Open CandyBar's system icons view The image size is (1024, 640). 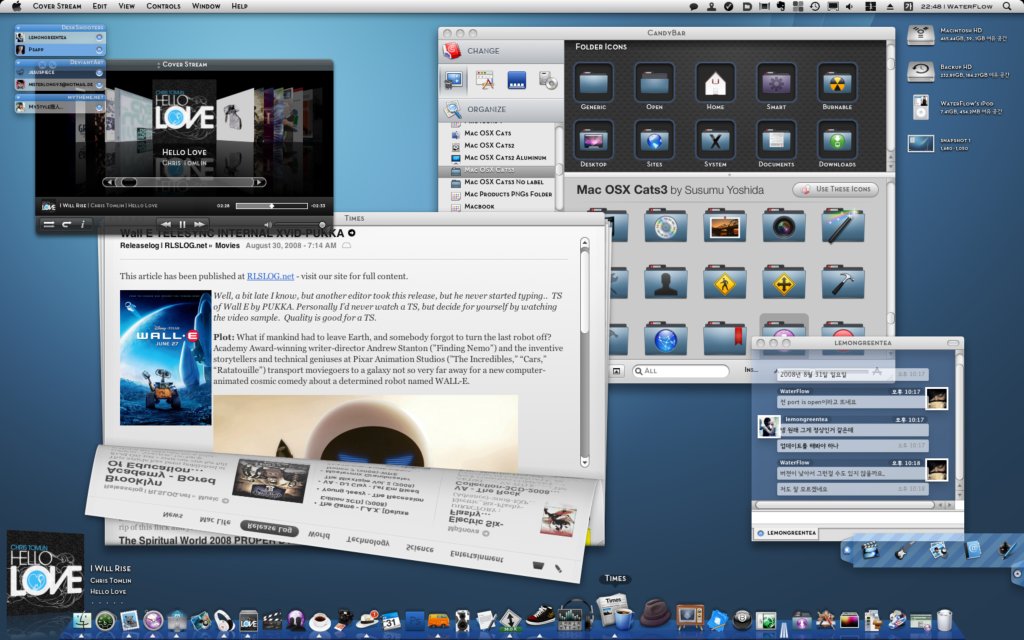[x=453, y=80]
